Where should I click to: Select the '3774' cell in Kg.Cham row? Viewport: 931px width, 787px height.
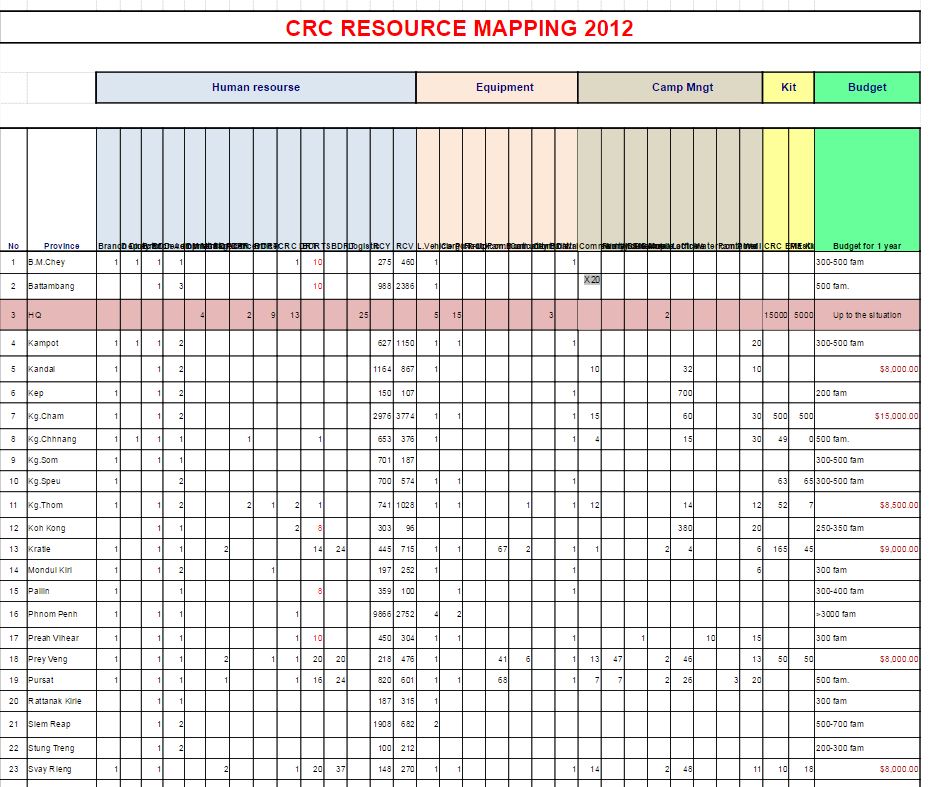406,416
